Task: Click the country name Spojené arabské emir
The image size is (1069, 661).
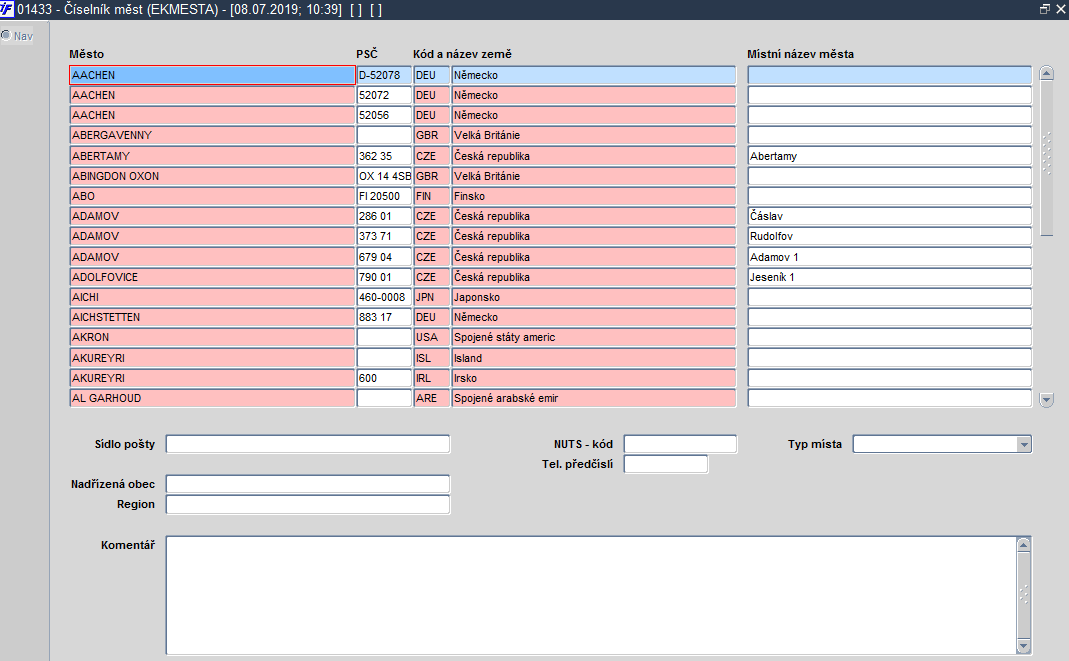Action: point(594,398)
